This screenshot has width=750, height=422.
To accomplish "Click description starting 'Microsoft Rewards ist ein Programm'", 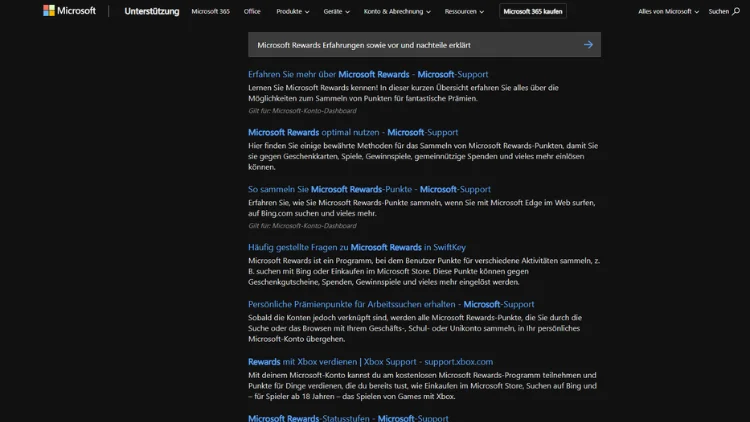I will click(x=424, y=271).
